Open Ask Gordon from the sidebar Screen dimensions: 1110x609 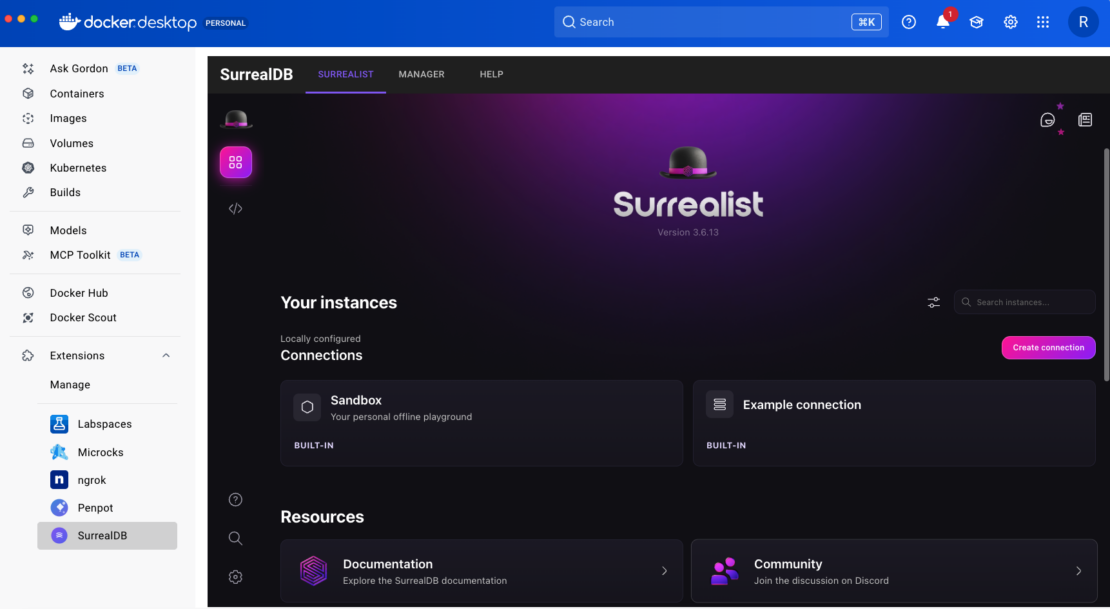(x=78, y=68)
